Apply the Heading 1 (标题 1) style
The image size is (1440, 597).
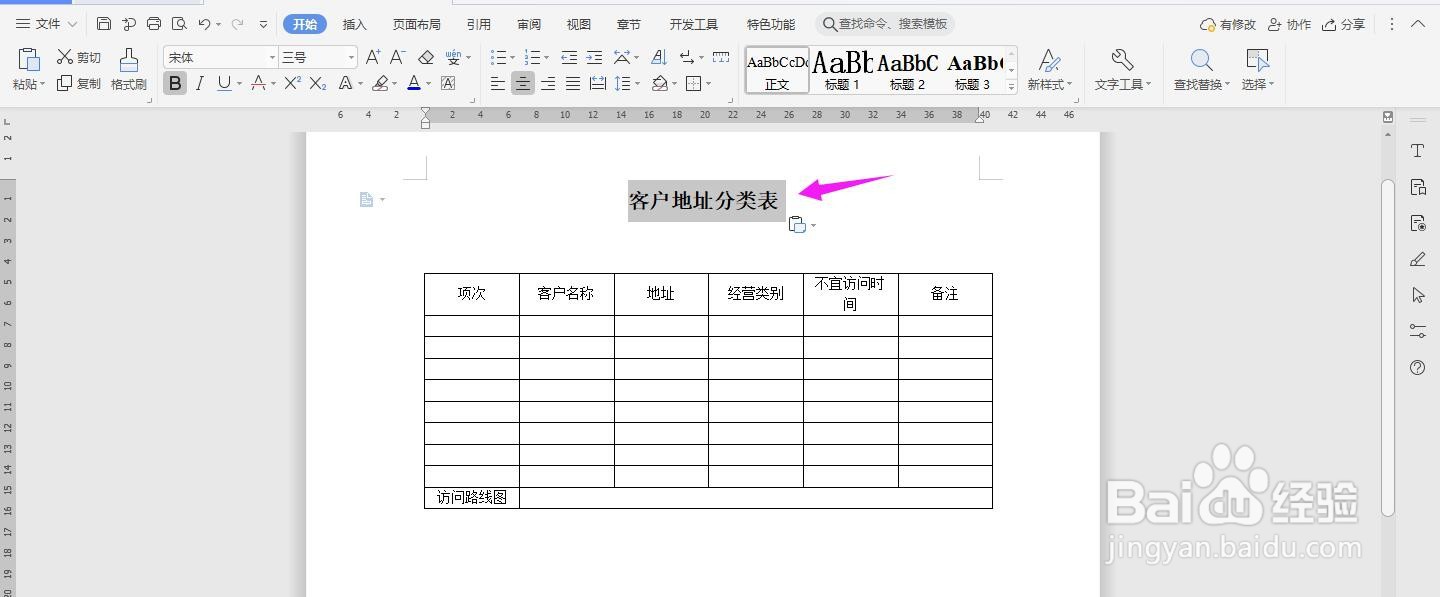pos(842,70)
